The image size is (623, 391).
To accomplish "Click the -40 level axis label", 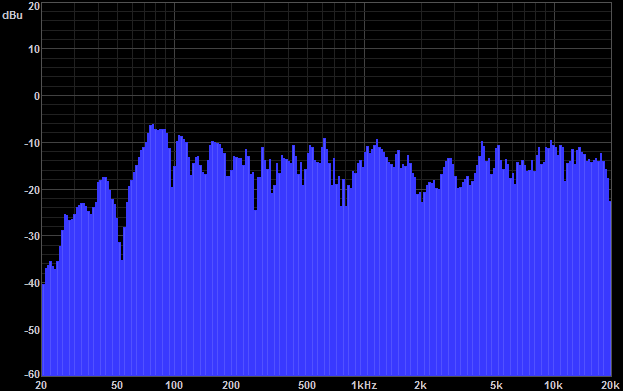I will click(32, 283).
